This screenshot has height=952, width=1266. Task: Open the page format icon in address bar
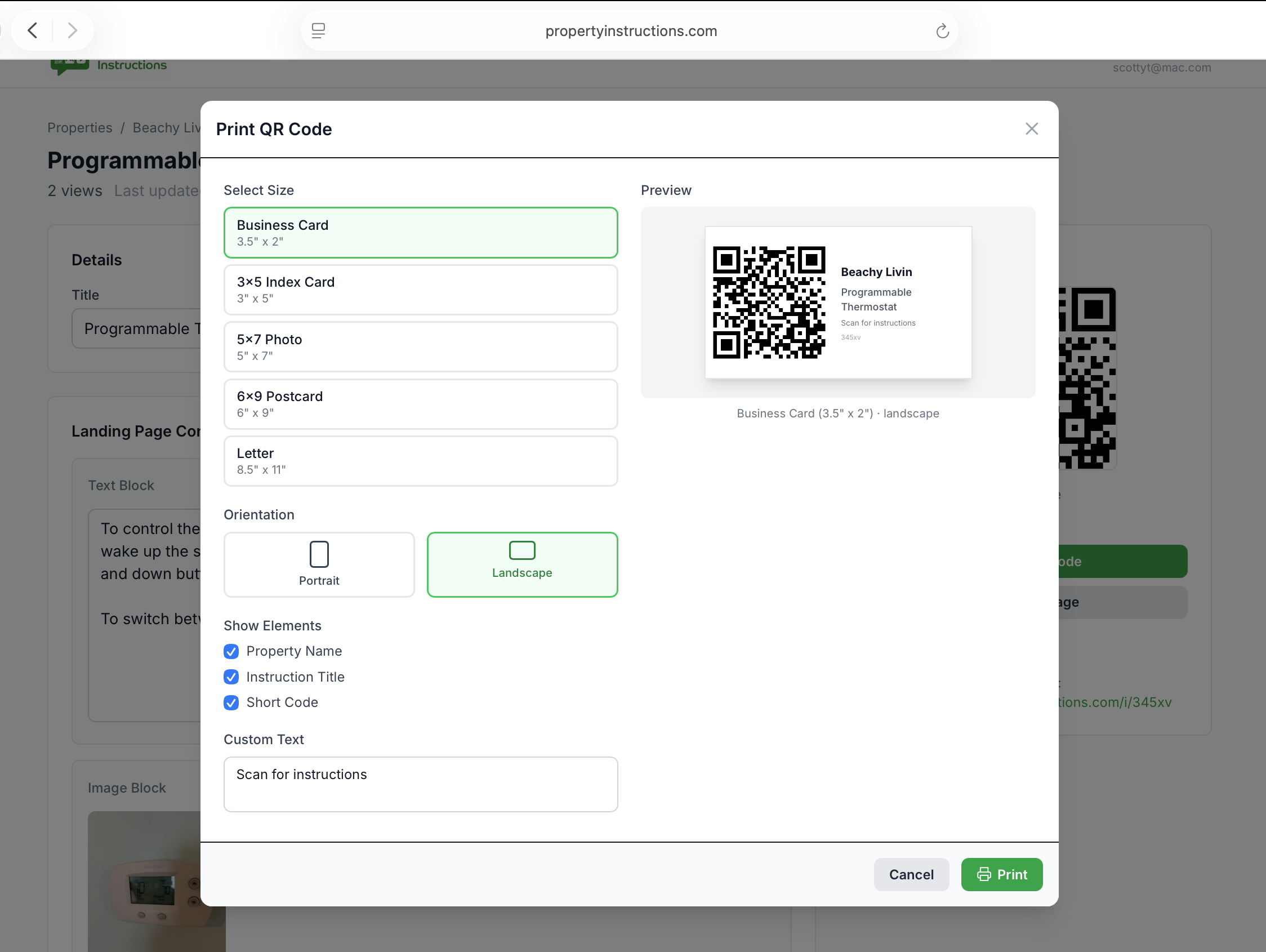(x=318, y=31)
